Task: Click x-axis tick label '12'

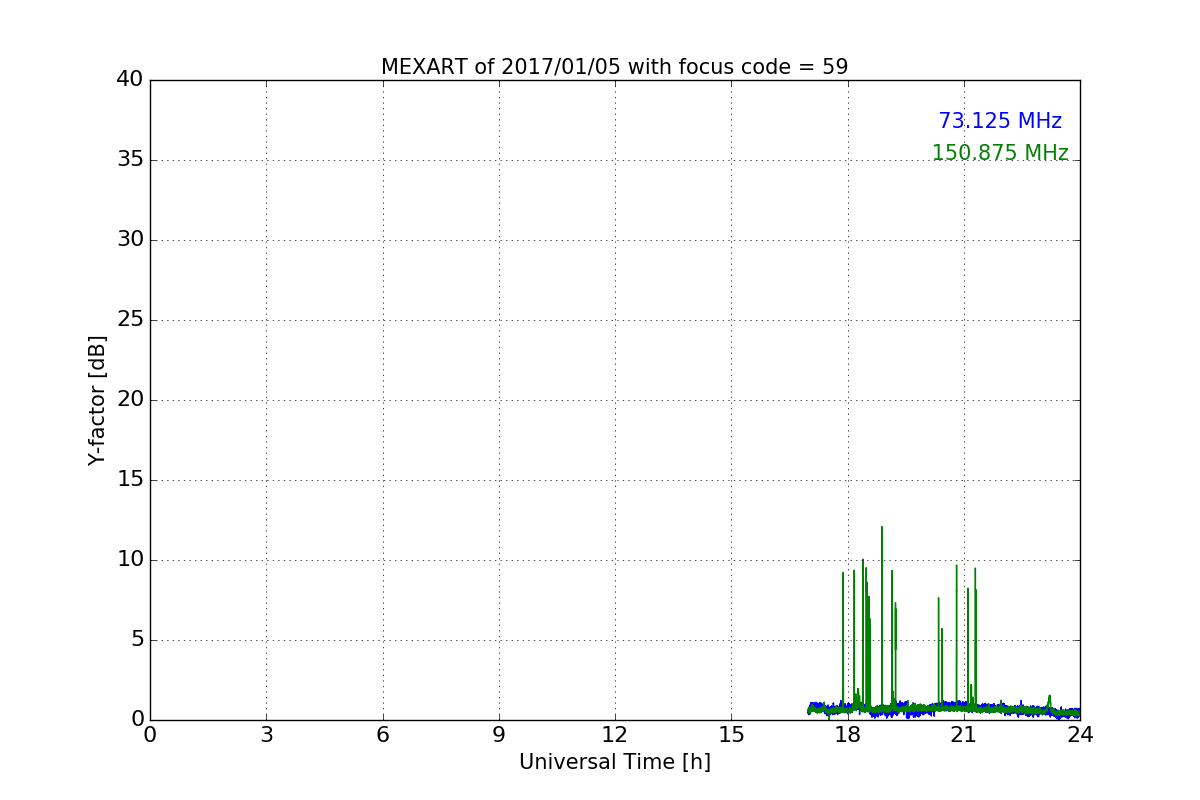Action: (x=615, y=735)
